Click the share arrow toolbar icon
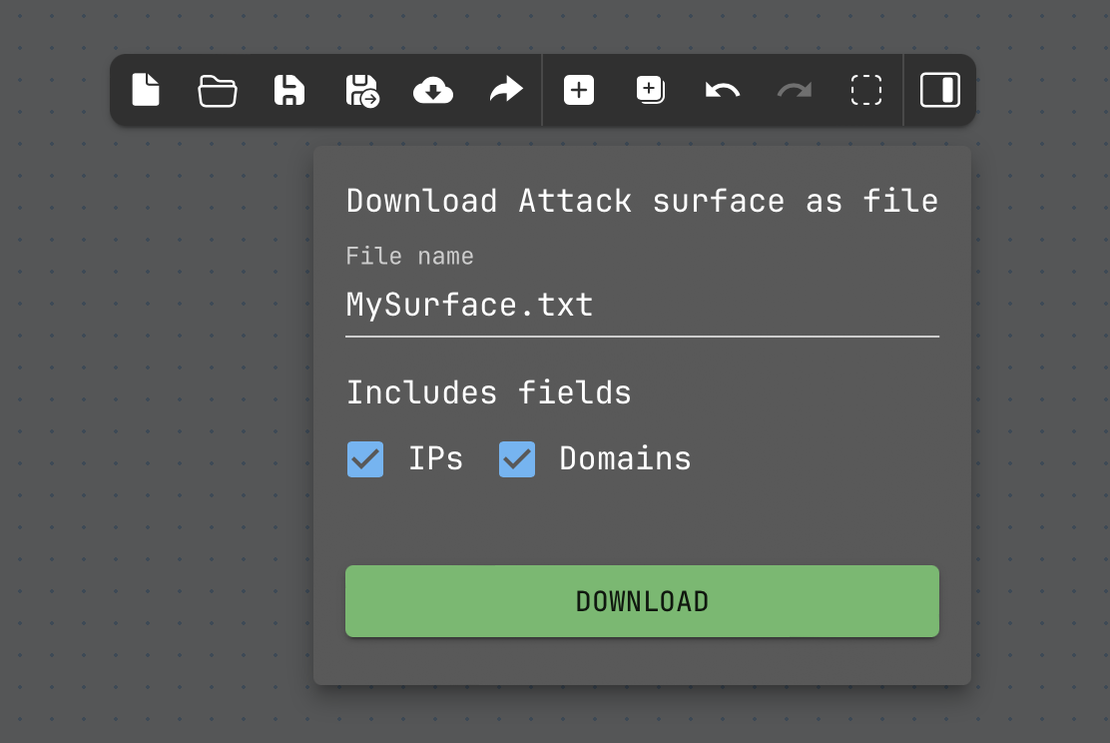The image size is (1110, 743). click(505, 89)
